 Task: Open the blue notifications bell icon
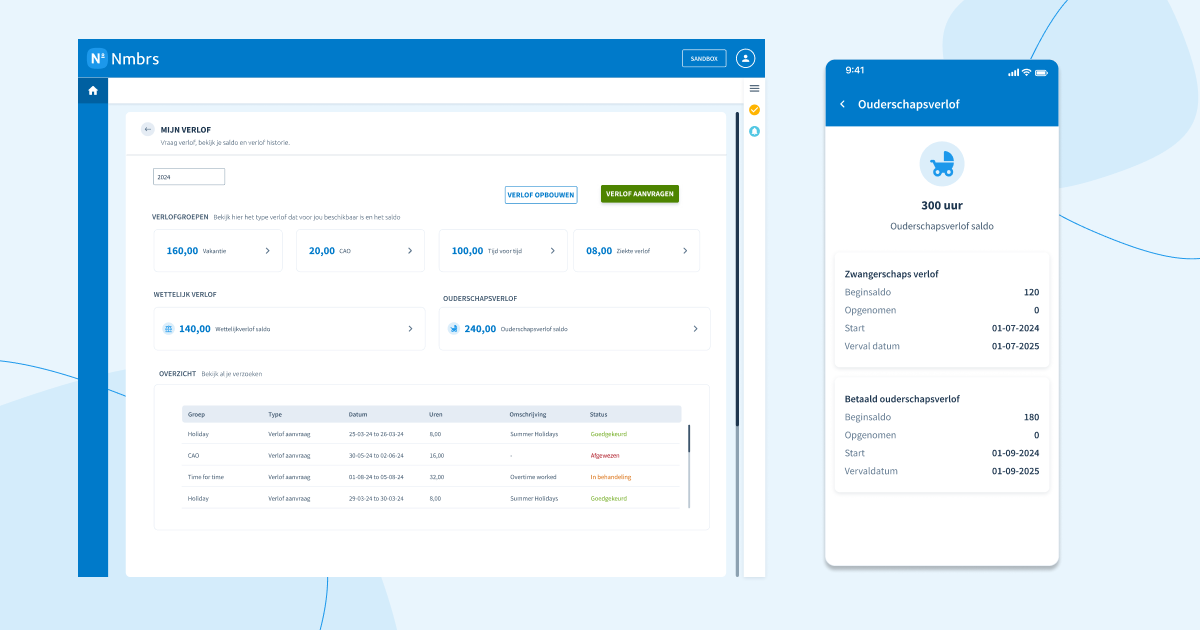[754, 131]
